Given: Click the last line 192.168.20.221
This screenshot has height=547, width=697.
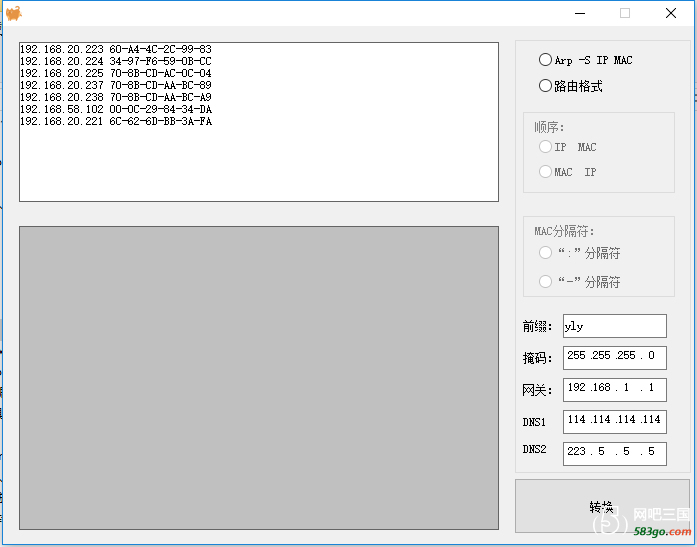Looking at the screenshot, I should (115, 121).
